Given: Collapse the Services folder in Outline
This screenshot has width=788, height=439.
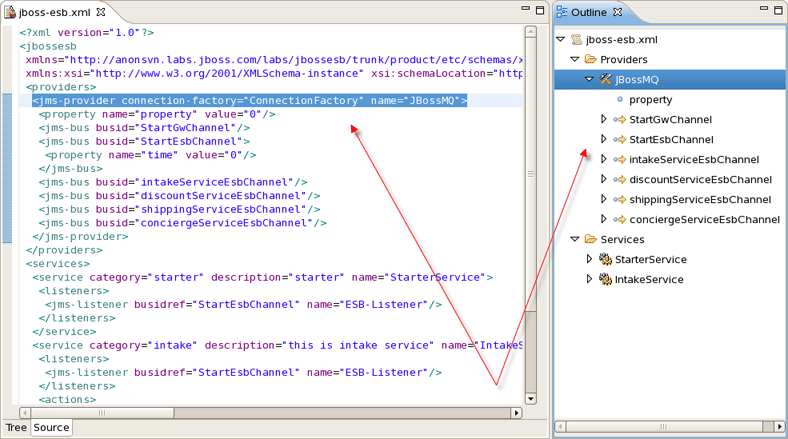Looking at the screenshot, I should pyautogui.click(x=575, y=240).
